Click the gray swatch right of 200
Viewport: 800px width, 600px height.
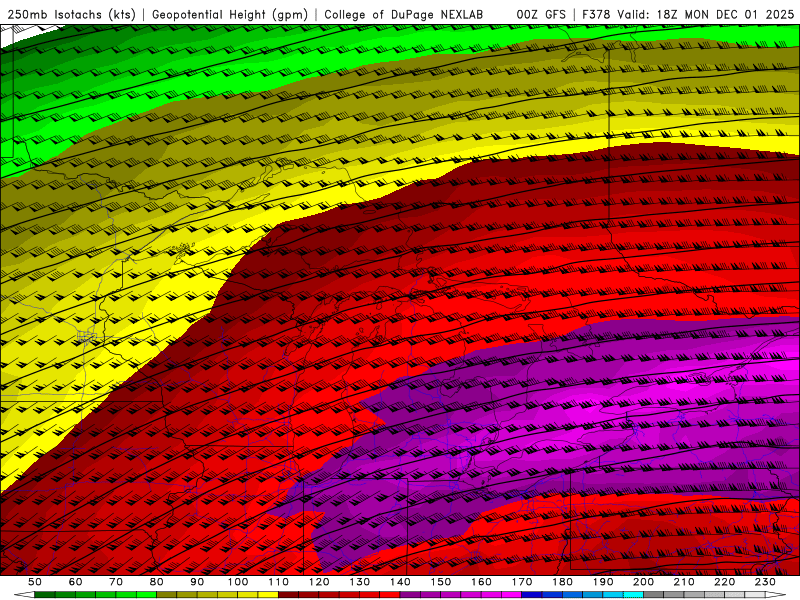(x=654, y=595)
